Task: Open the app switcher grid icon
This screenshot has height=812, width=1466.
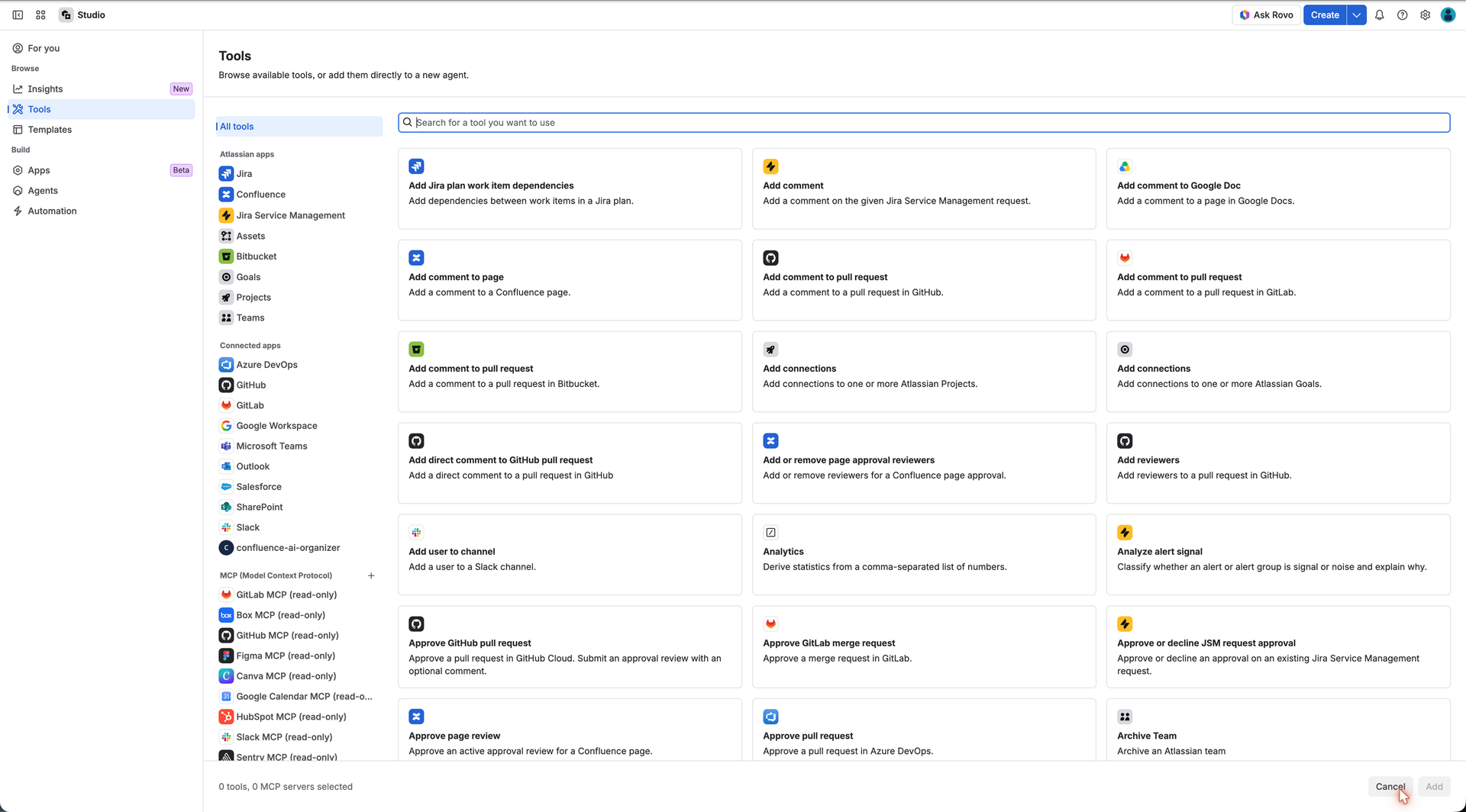Action: [x=40, y=15]
